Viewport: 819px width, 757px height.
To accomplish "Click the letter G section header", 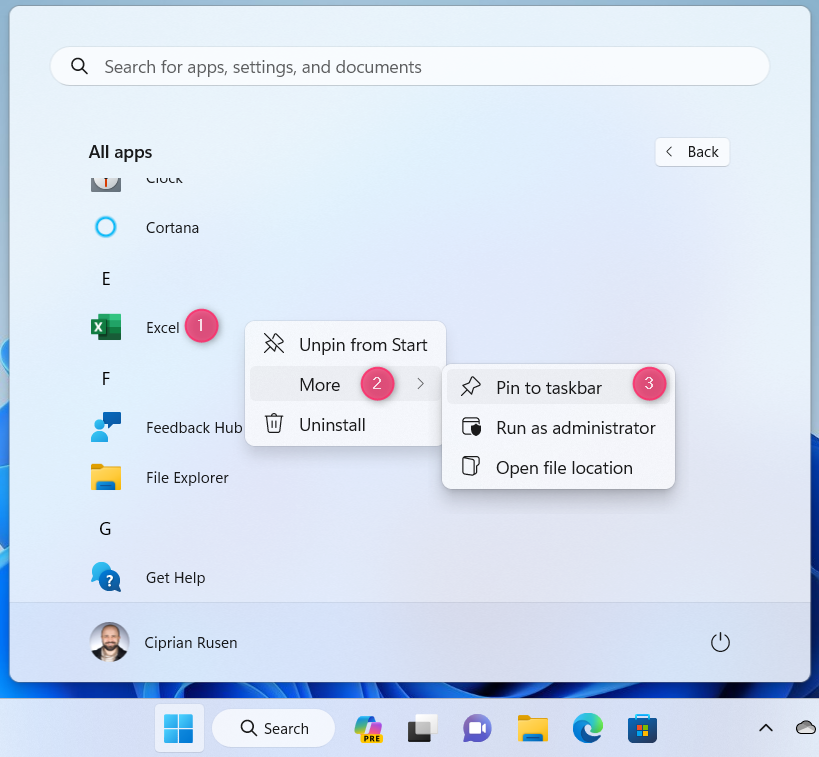I will point(106,529).
